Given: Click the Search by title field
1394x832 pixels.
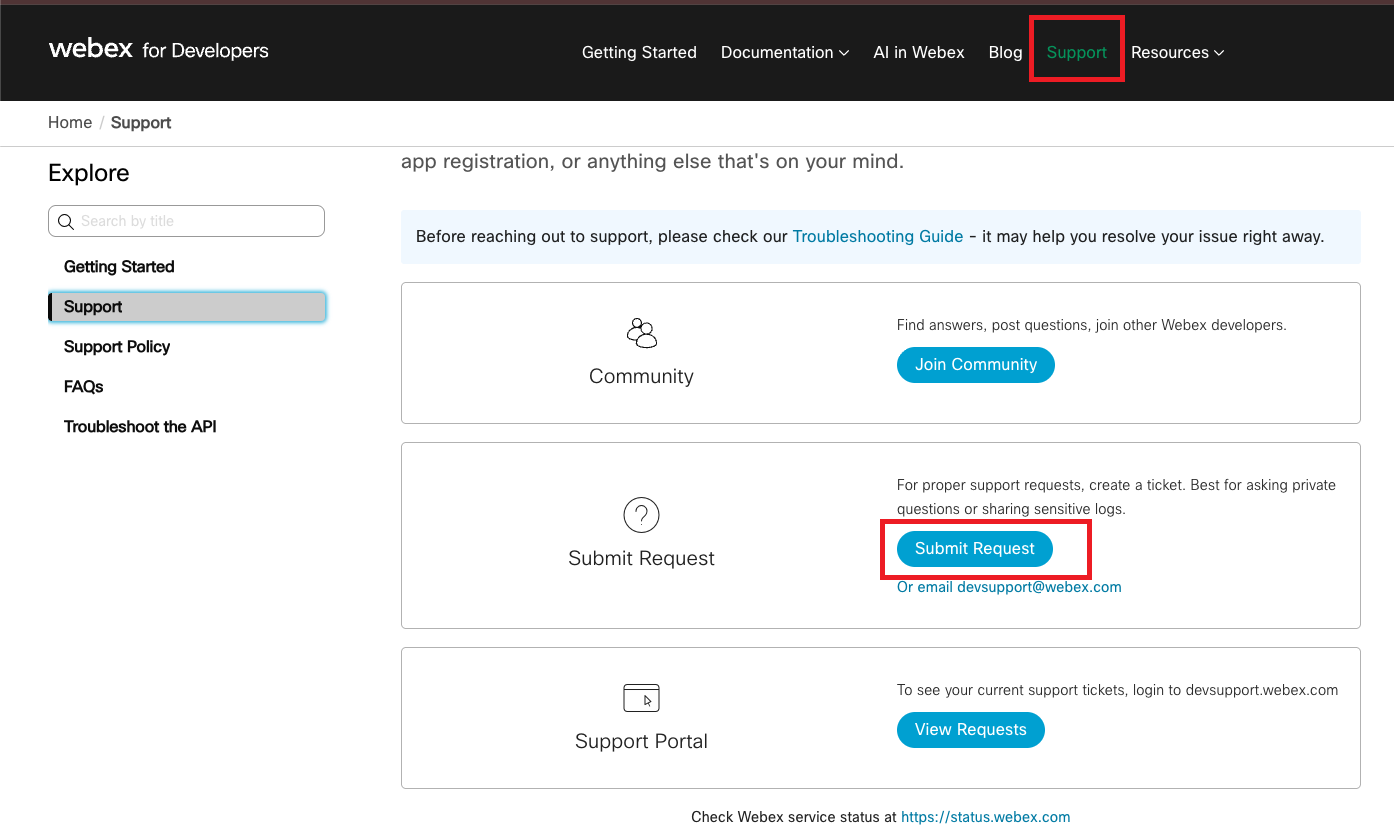Looking at the screenshot, I should 186,221.
